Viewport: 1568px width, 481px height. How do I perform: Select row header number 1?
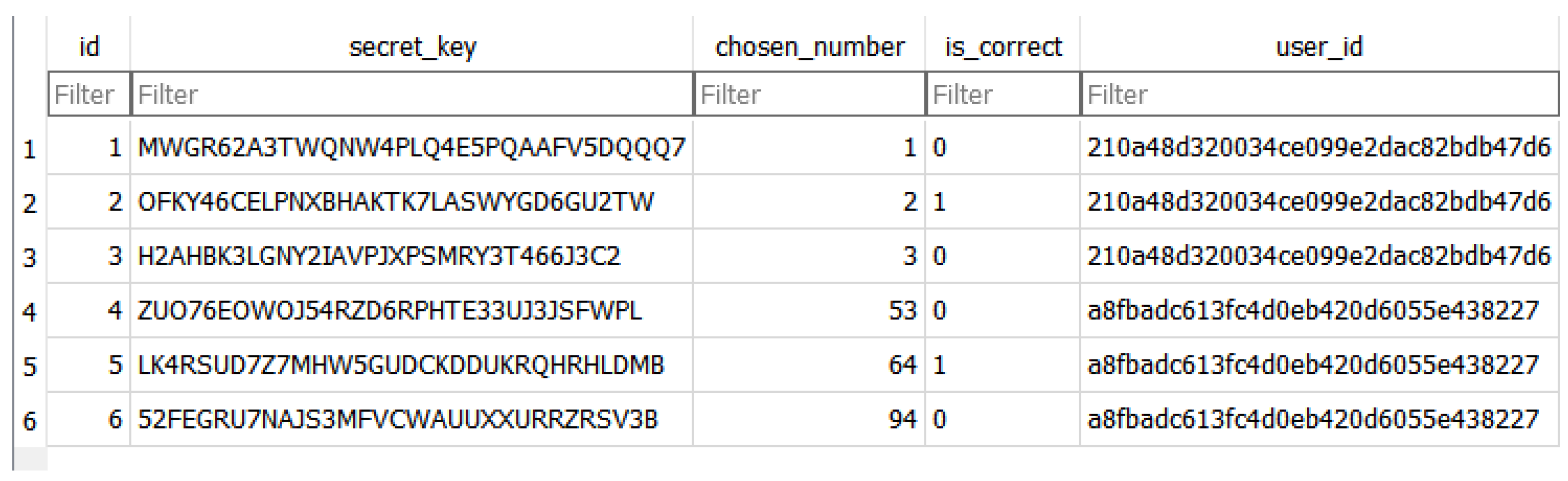click(29, 149)
